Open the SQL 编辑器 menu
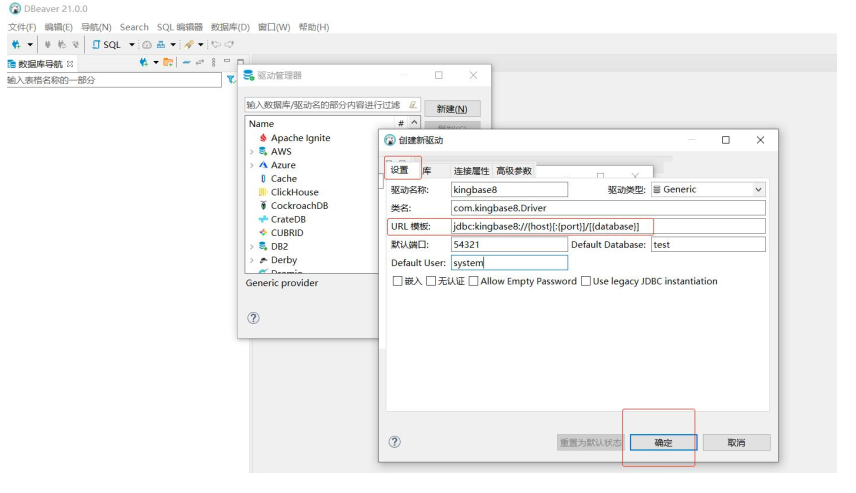Image resolution: width=856 pixels, height=493 pixels. click(x=180, y=27)
